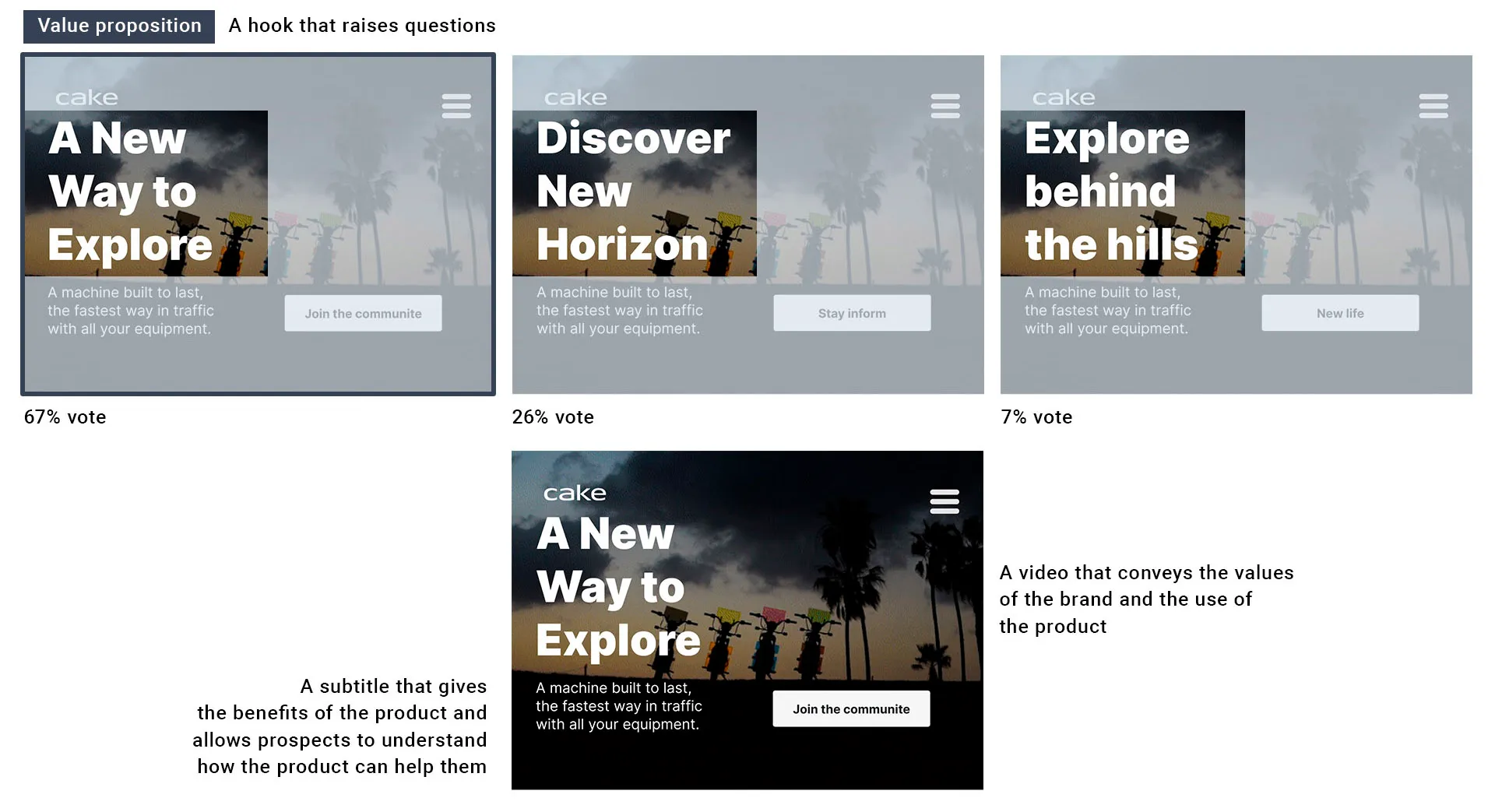Click the 'New life' button
Image resolution: width=1495 pixels, height=812 pixels.
click(x=1340, y=313)
